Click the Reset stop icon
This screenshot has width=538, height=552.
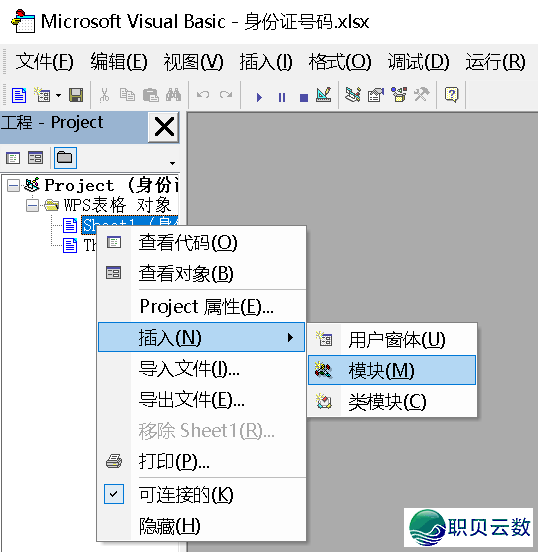304,98
